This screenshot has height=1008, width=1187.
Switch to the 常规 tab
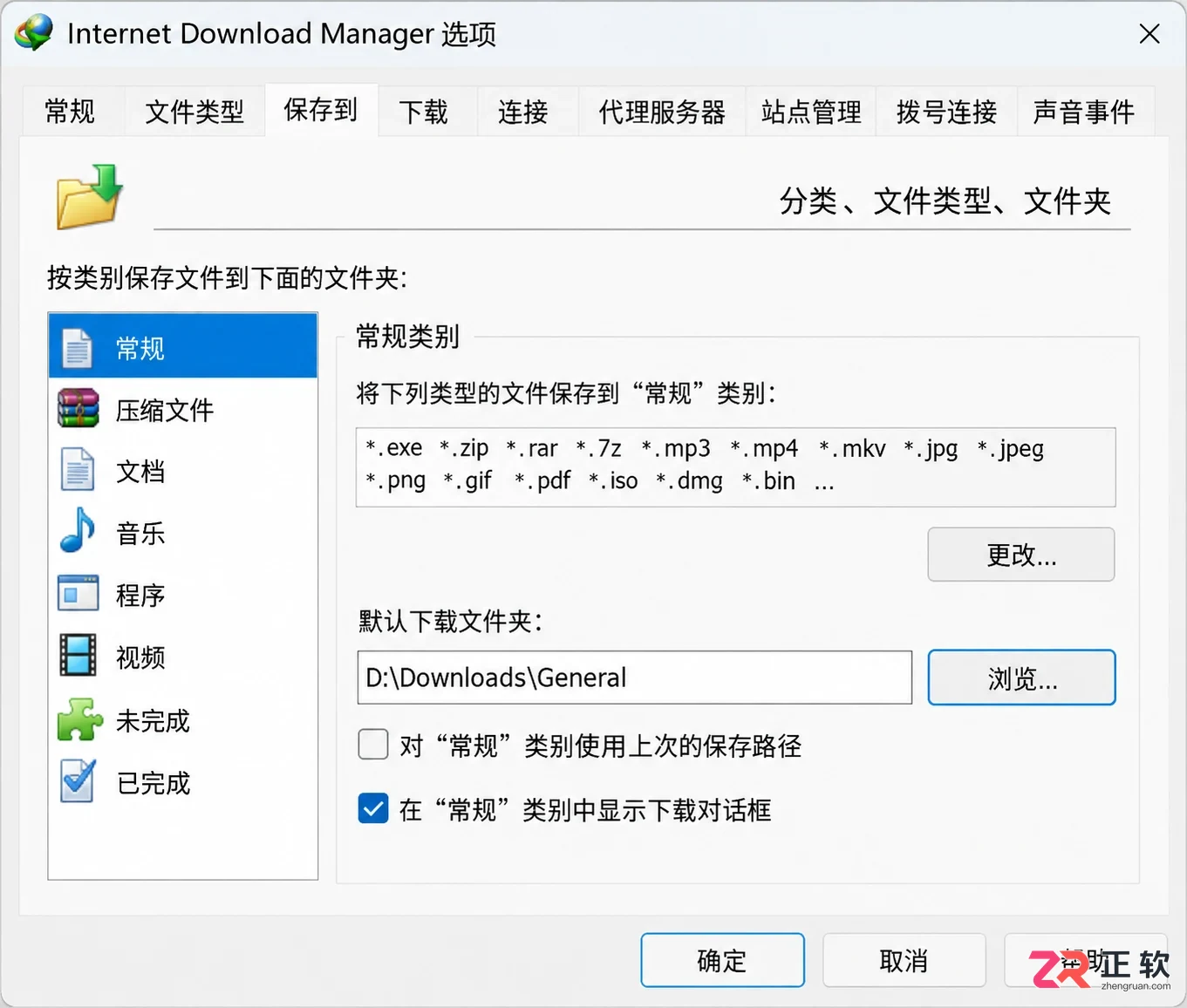pyautogui.click(x=70, y=112)
